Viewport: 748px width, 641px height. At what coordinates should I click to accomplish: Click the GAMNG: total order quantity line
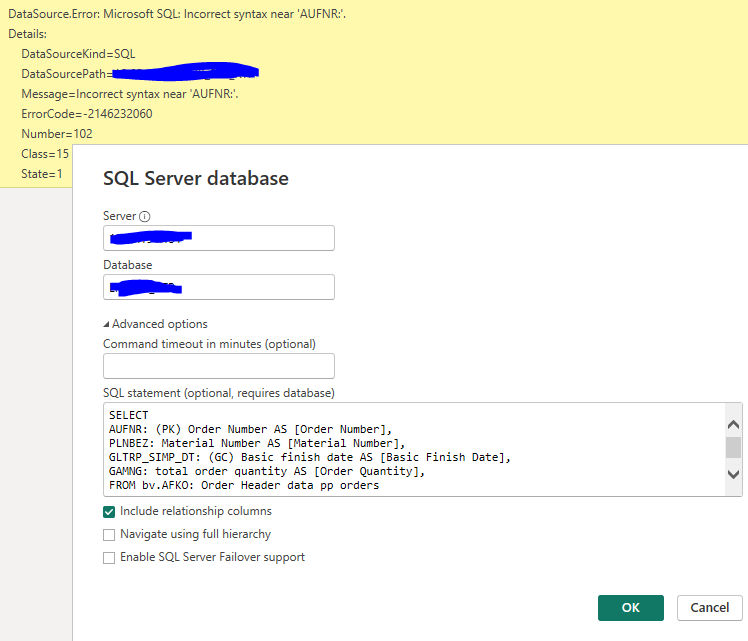[267, 472]
